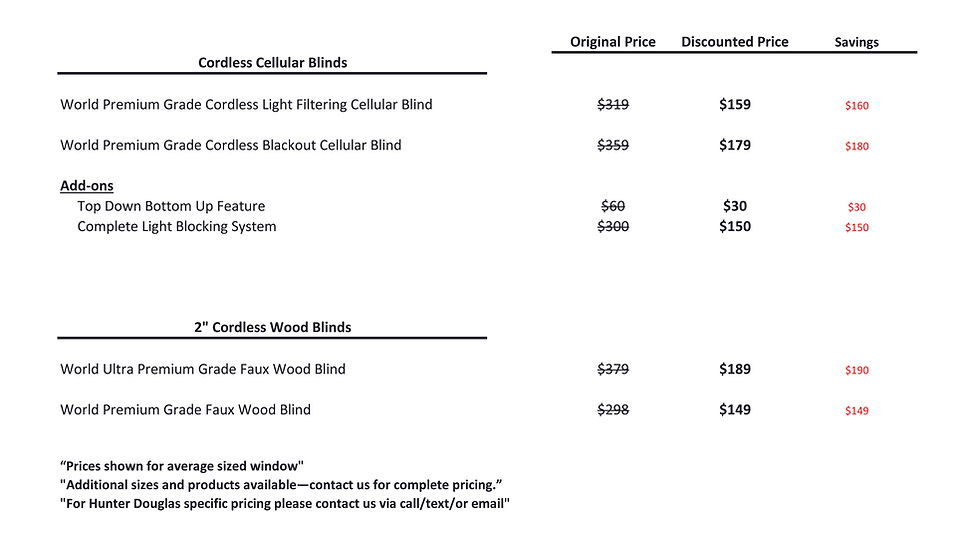Click the $189 discounted faux wood price
This screenshot has width=975, height=542.
pyautogui.click(x=735, y=369)
